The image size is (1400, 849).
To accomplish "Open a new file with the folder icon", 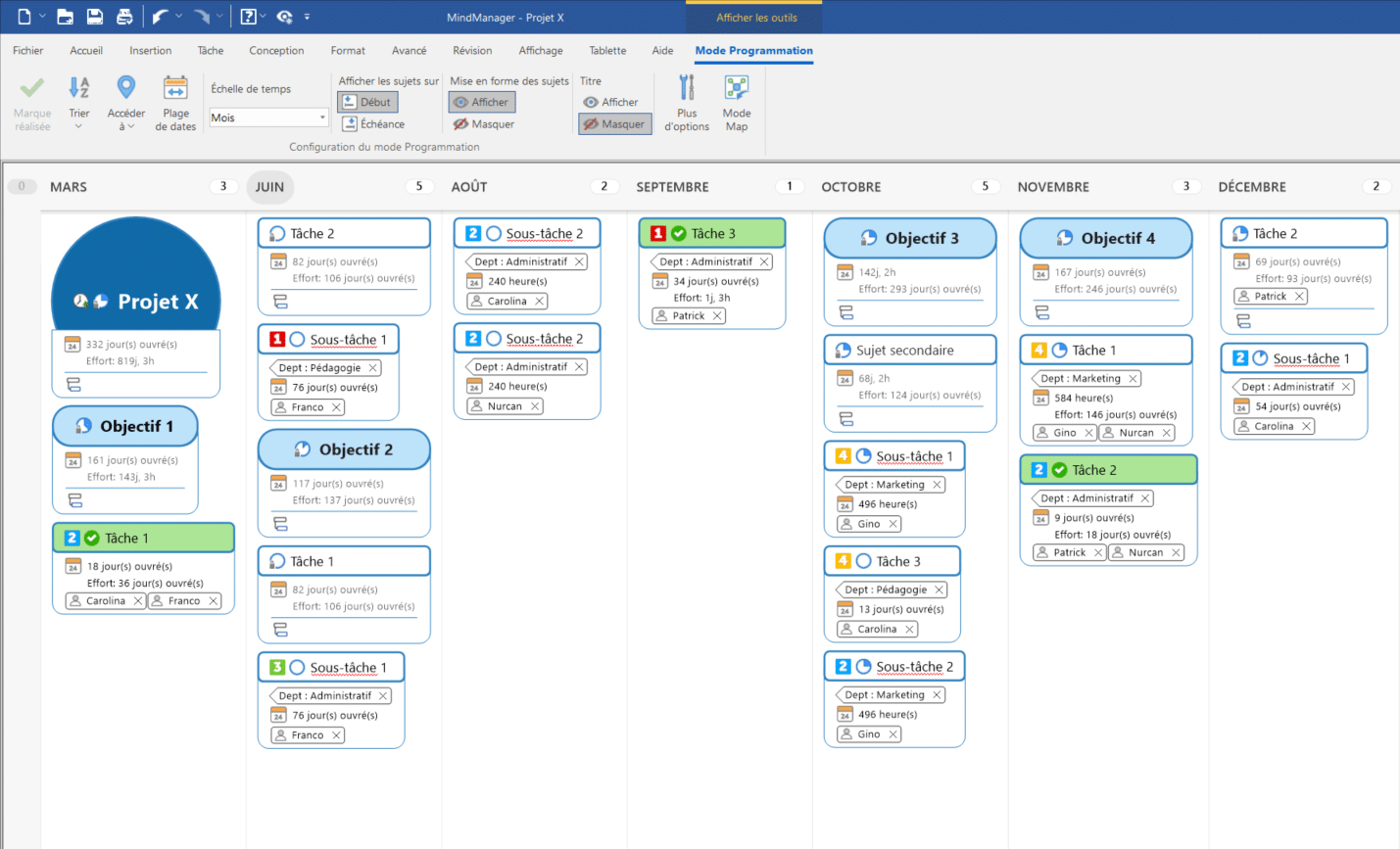I will [x=64, y=16].
